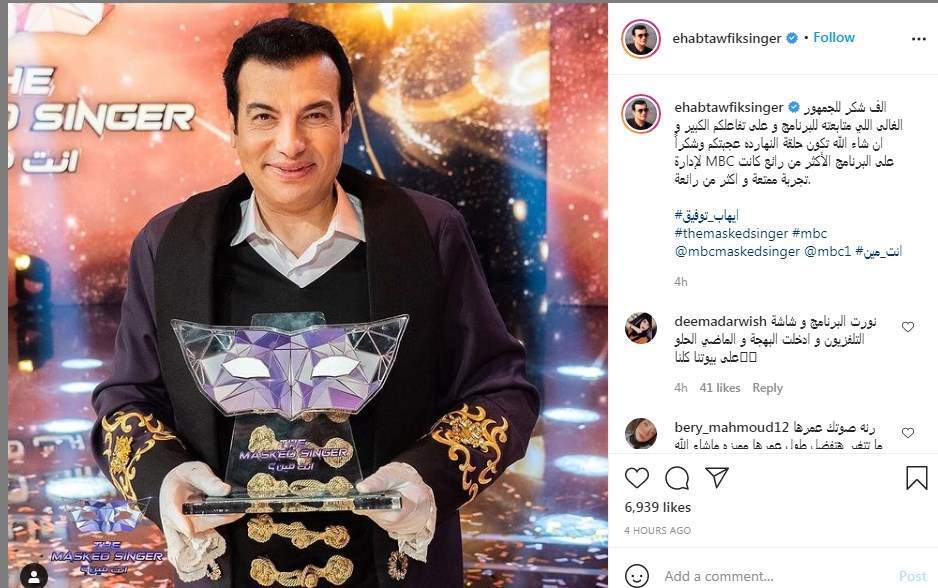The height and width of the screenshot is (588, 938).
Task: Open comment bubble icon under post
Action: click(677, 478)
